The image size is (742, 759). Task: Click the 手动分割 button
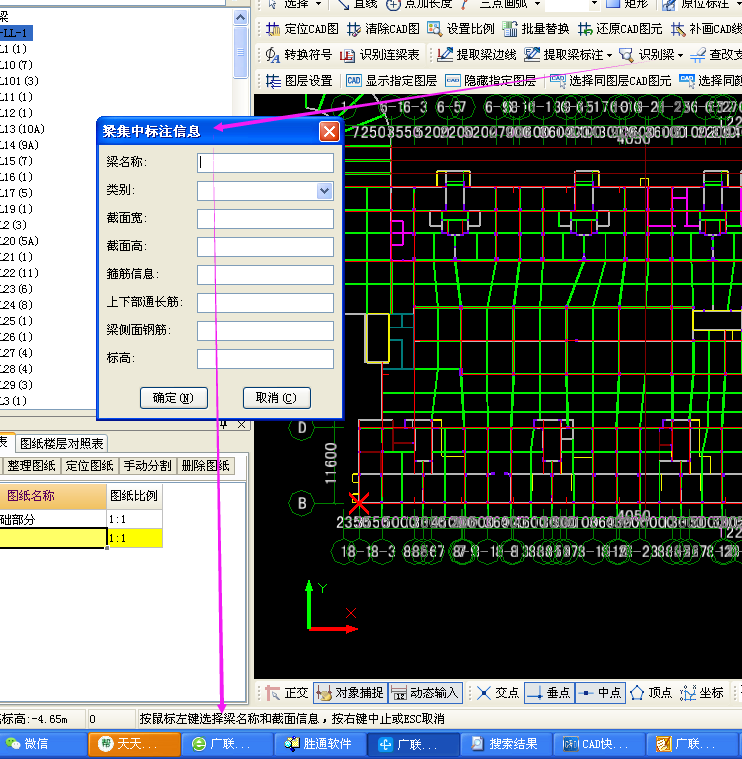pyautogui.click(x=147, y=466)
